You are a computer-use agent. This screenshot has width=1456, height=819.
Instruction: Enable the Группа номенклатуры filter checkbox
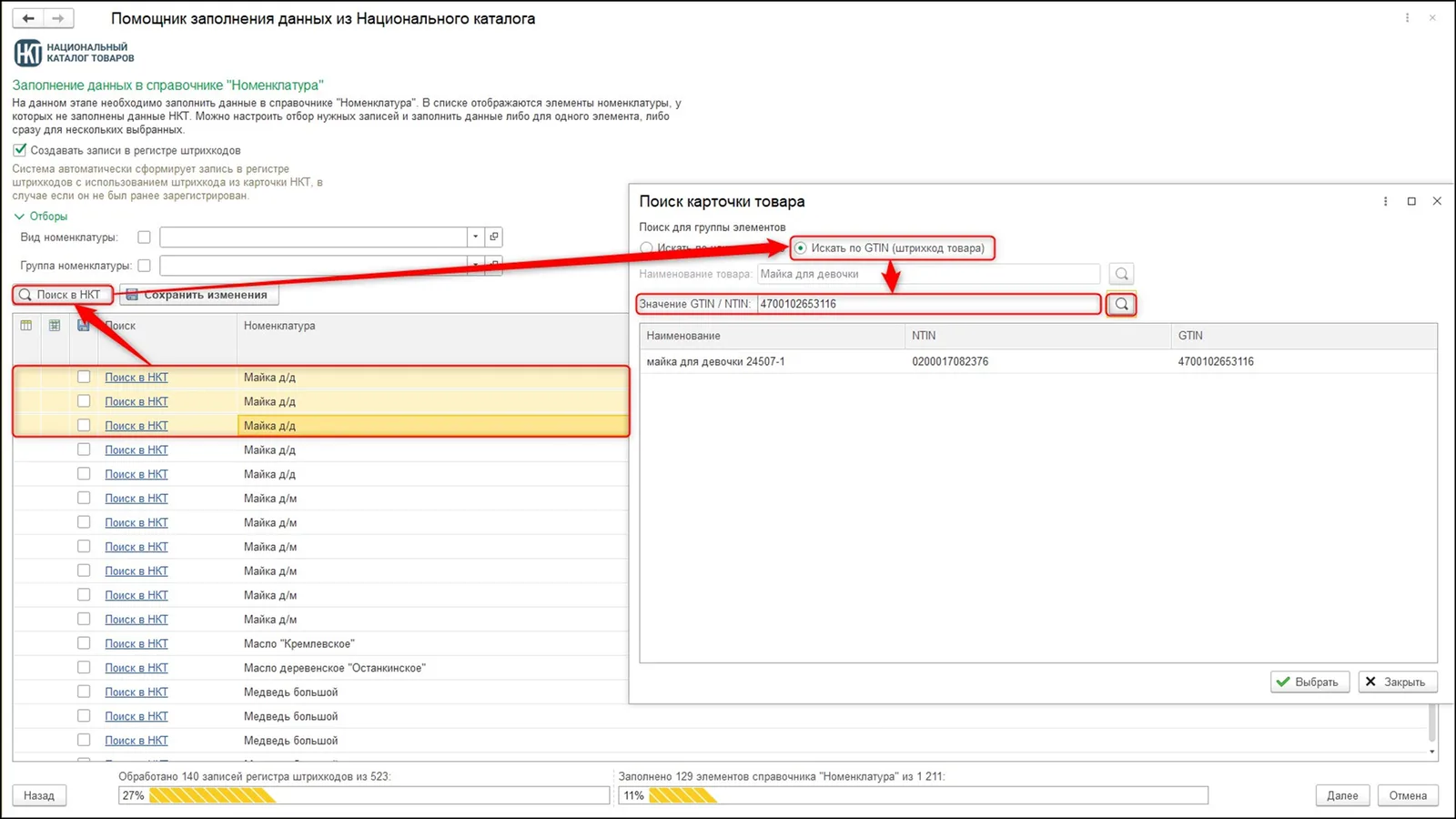144,266
